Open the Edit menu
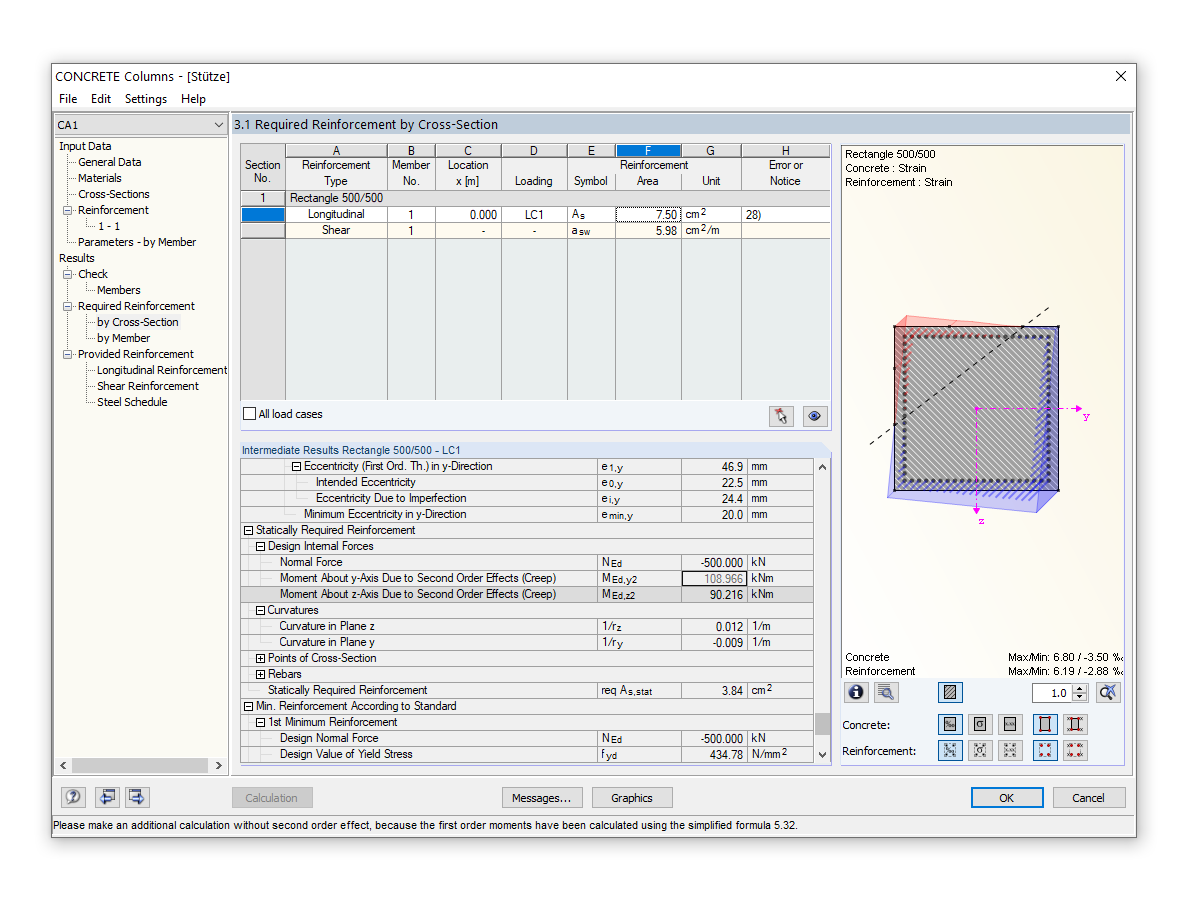This screenshot has width=1200, height=900. [101, 99]
